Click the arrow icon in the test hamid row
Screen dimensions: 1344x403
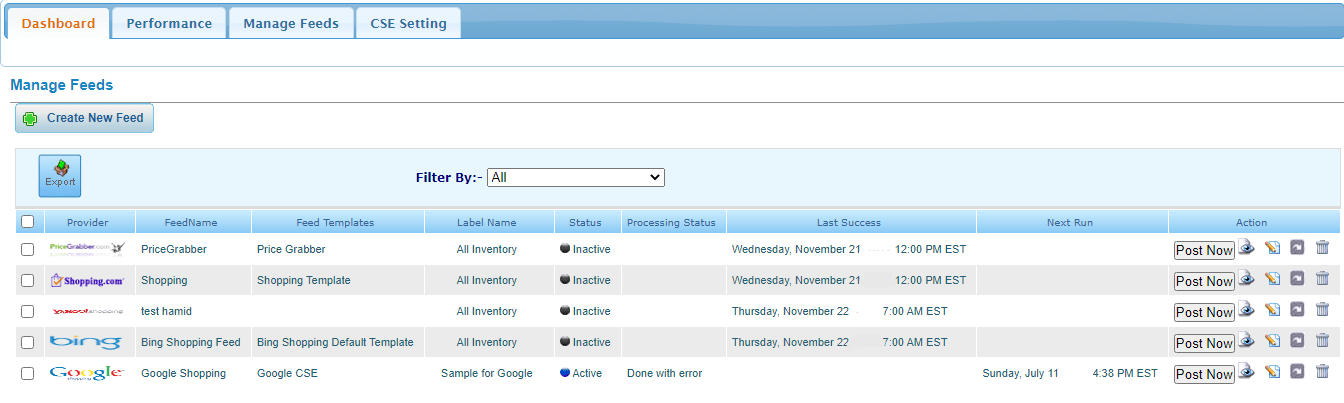1297,310
